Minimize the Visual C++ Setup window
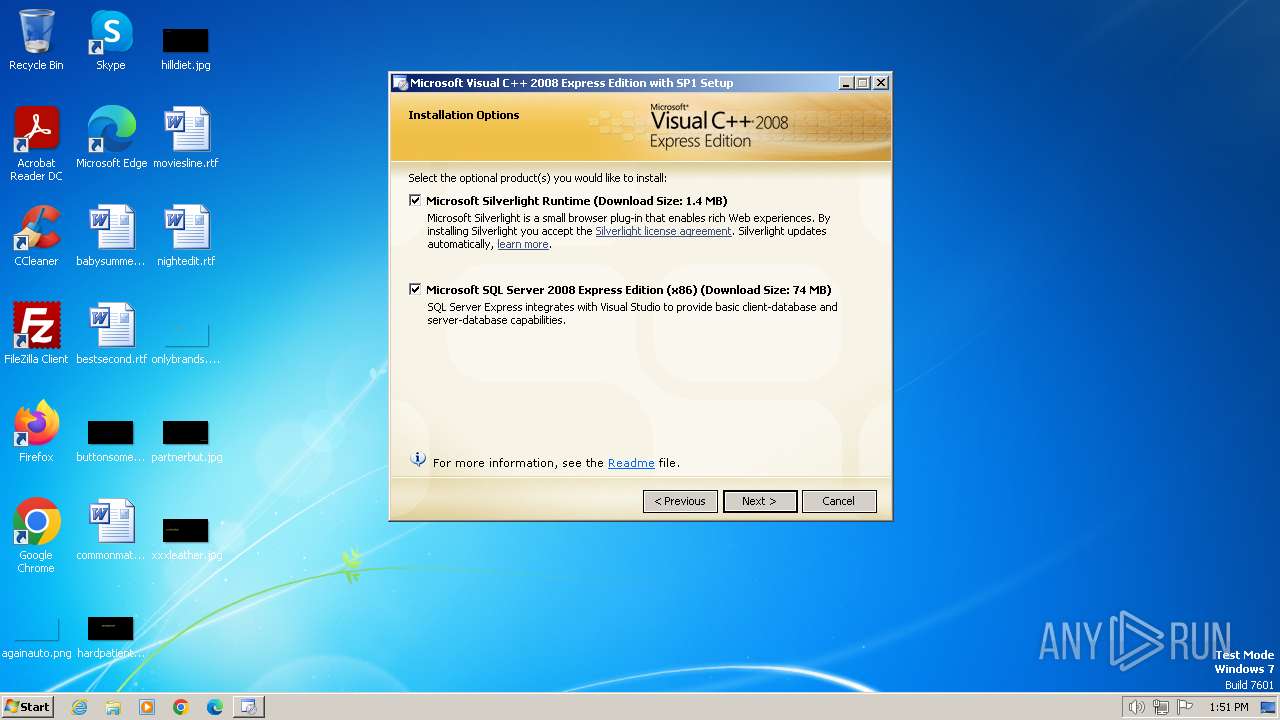Viewport: 1280px width, 720px height. pyautogui.click(x=846, y=83)
